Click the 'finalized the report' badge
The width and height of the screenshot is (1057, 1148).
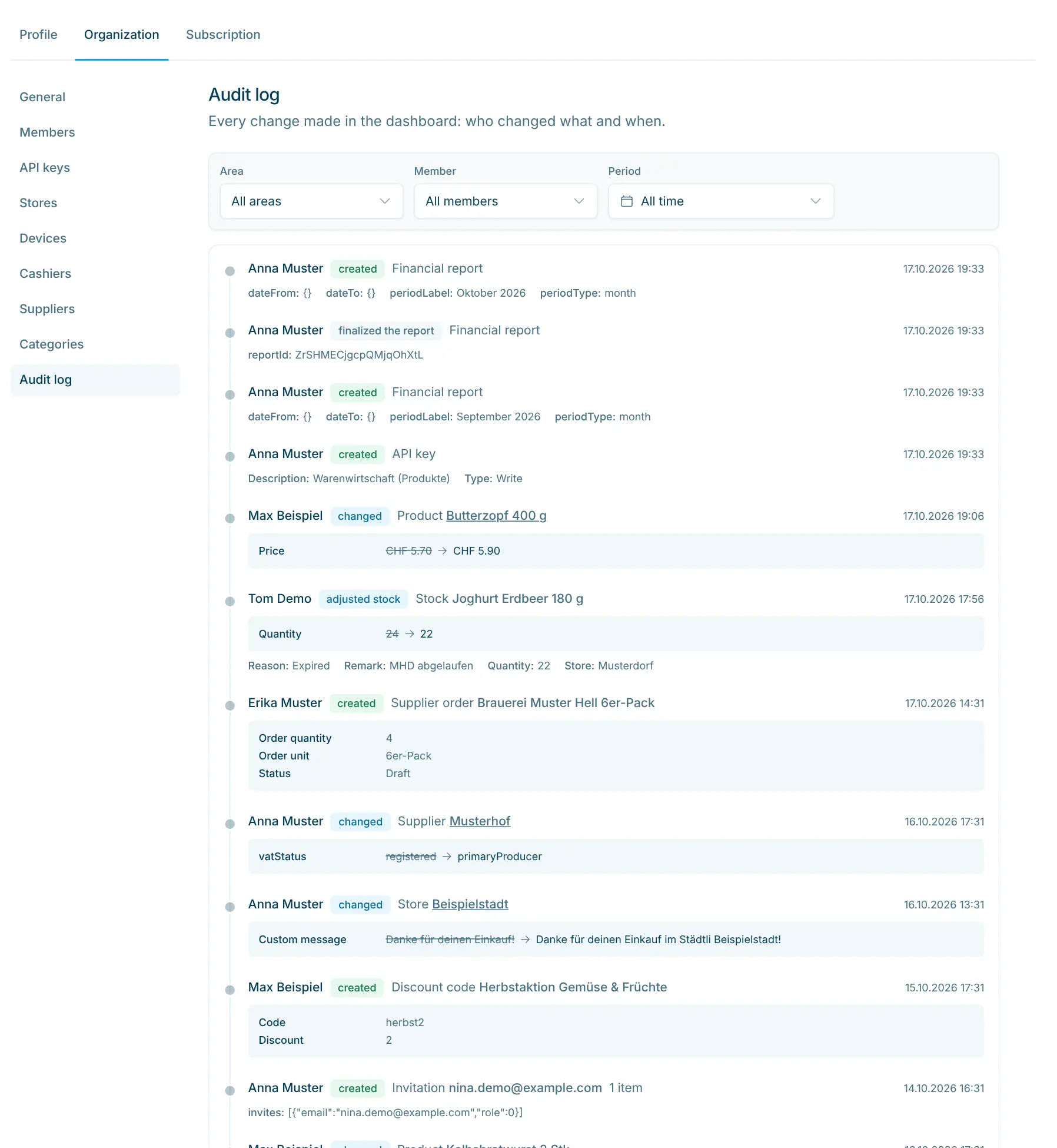click(386, 331)
